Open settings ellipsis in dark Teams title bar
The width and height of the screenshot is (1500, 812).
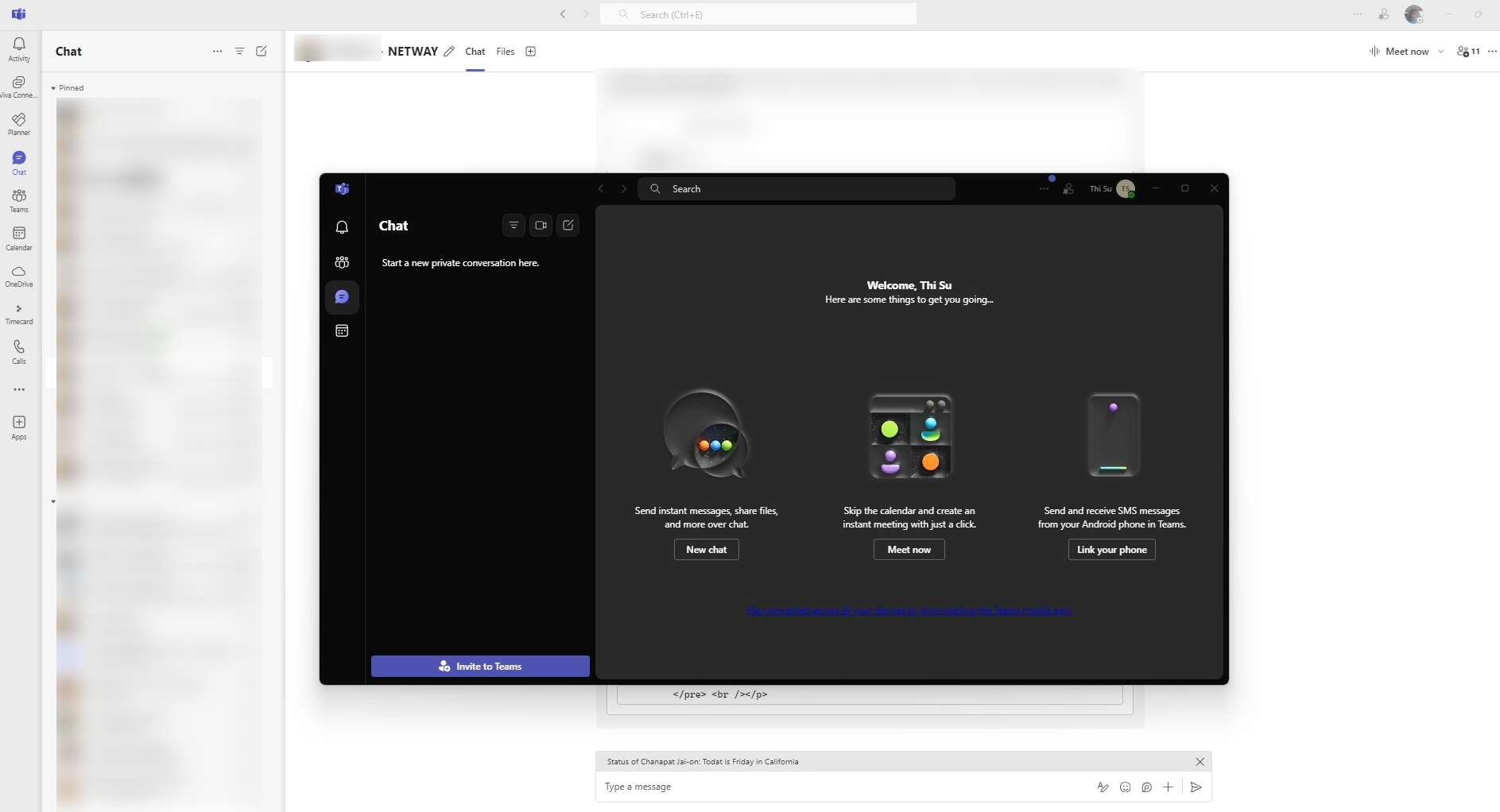pyautogui.click(x=1044, y=189)
